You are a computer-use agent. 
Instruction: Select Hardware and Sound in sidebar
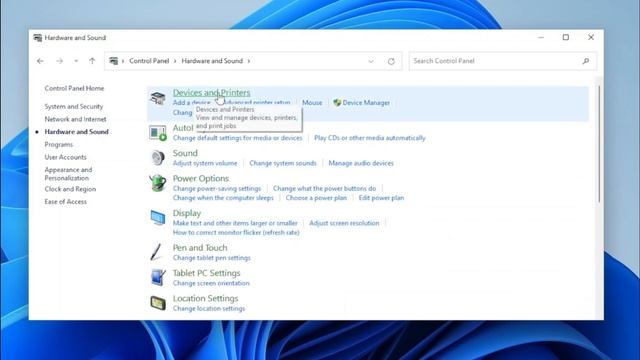pyautogui.click(x=77, y=131)
